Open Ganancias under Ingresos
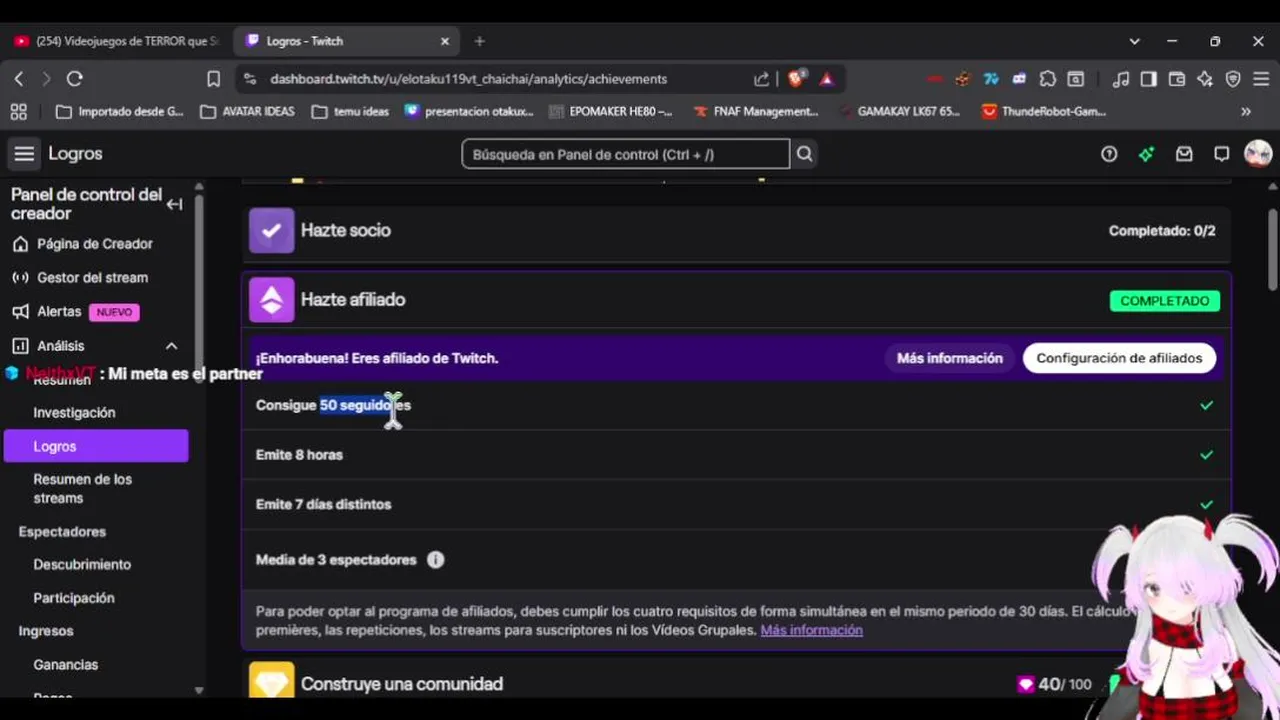This screenshot has height=720, width=1280. click(66, 664)
